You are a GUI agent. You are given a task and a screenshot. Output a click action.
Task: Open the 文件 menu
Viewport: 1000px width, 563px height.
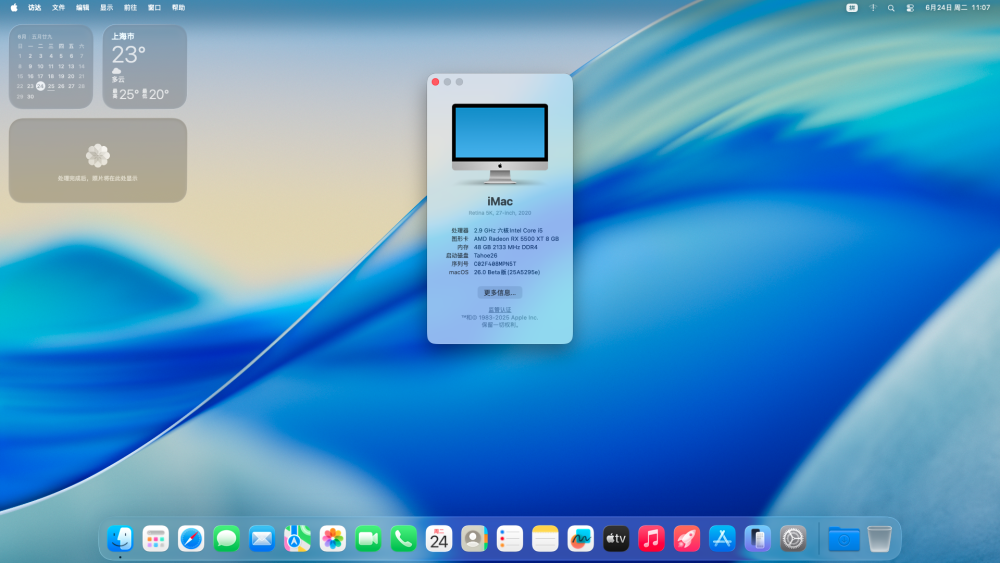pyautogui.click(x=59, y=8)
